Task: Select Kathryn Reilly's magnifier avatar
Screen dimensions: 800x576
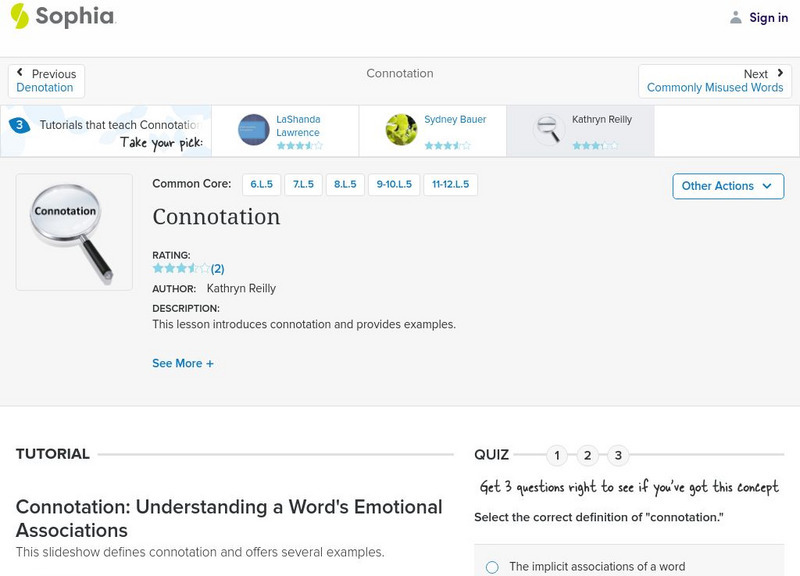Action: point(548,130)
